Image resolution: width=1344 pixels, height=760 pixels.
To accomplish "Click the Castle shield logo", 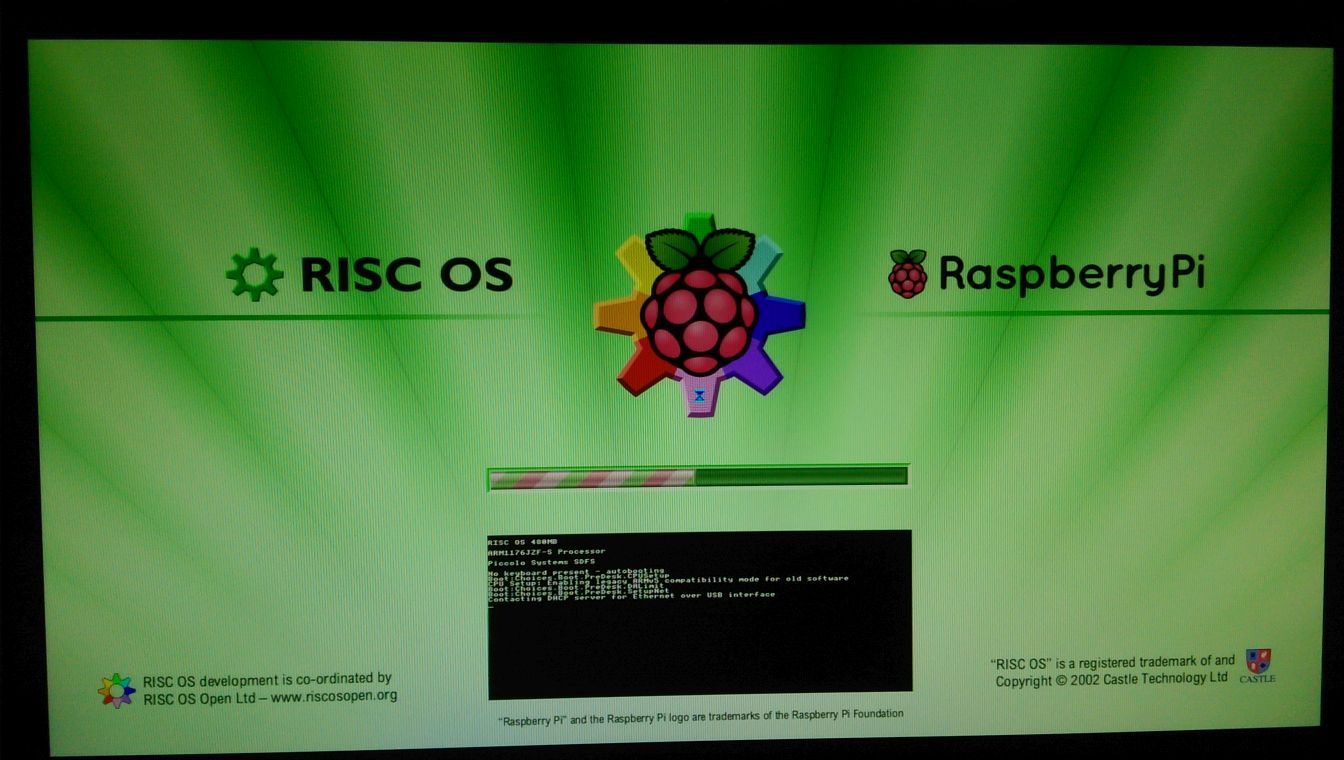I will (x=1258, y=661).
